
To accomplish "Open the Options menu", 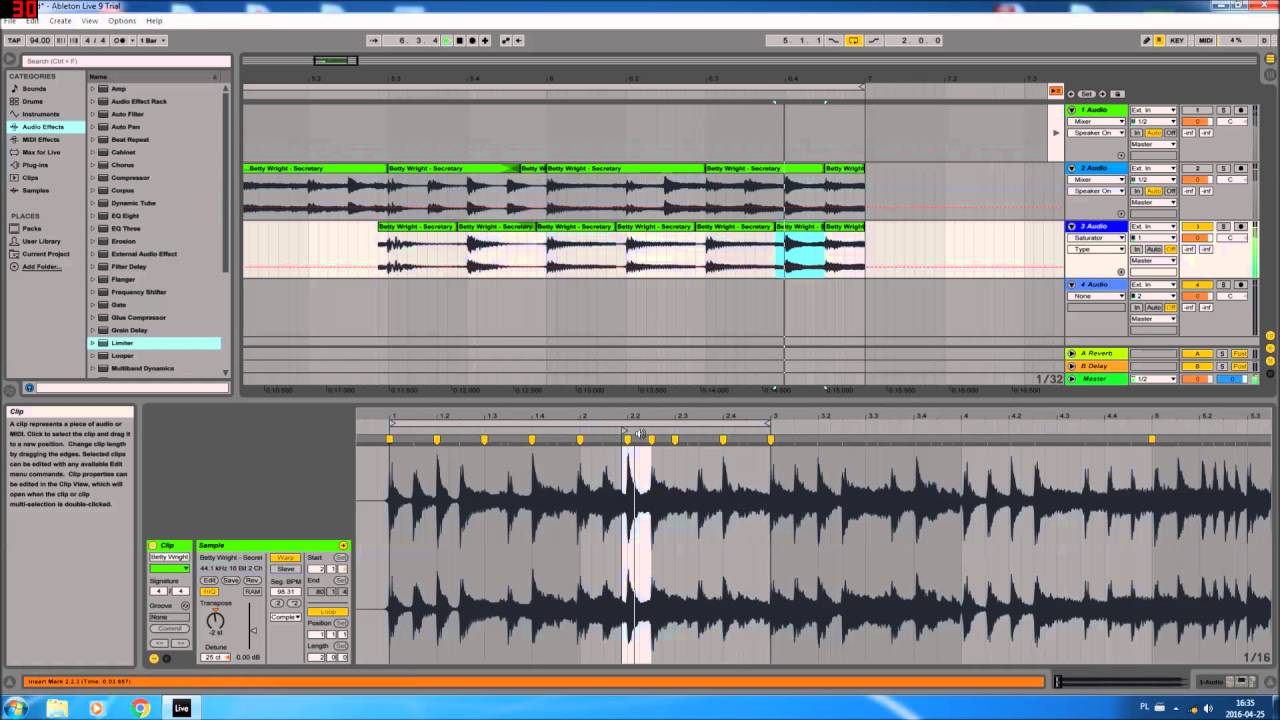I will click(122, 21).
